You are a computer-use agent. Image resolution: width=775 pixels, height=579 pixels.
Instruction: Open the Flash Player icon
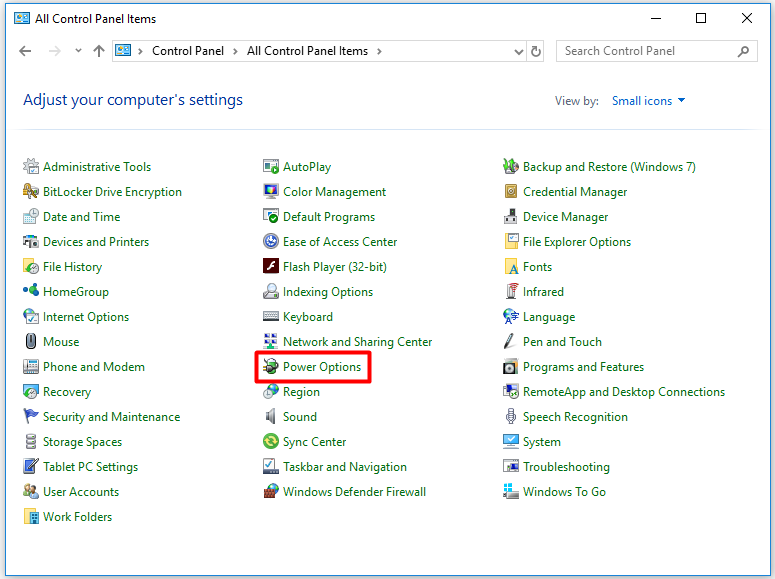pyautogui.click(x=271, y=267)
